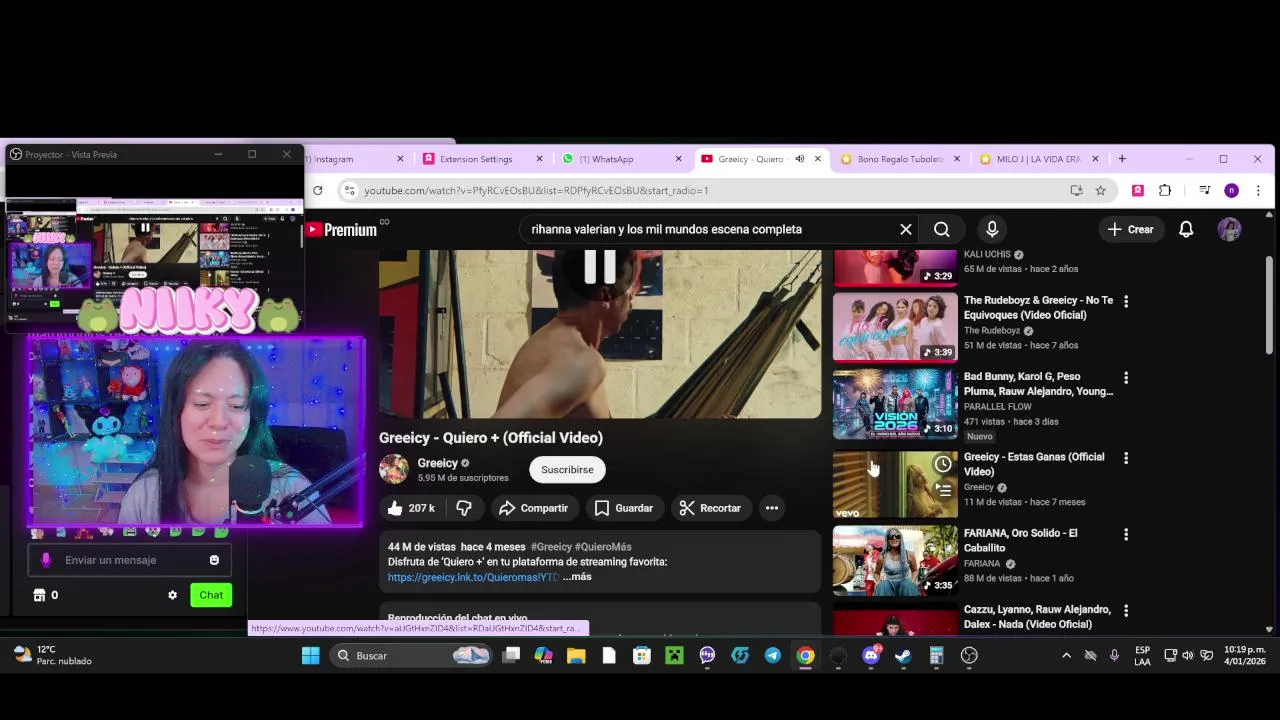Open the Greeicy channel name link
This screenshot has height=720, width=1280.
438,463
